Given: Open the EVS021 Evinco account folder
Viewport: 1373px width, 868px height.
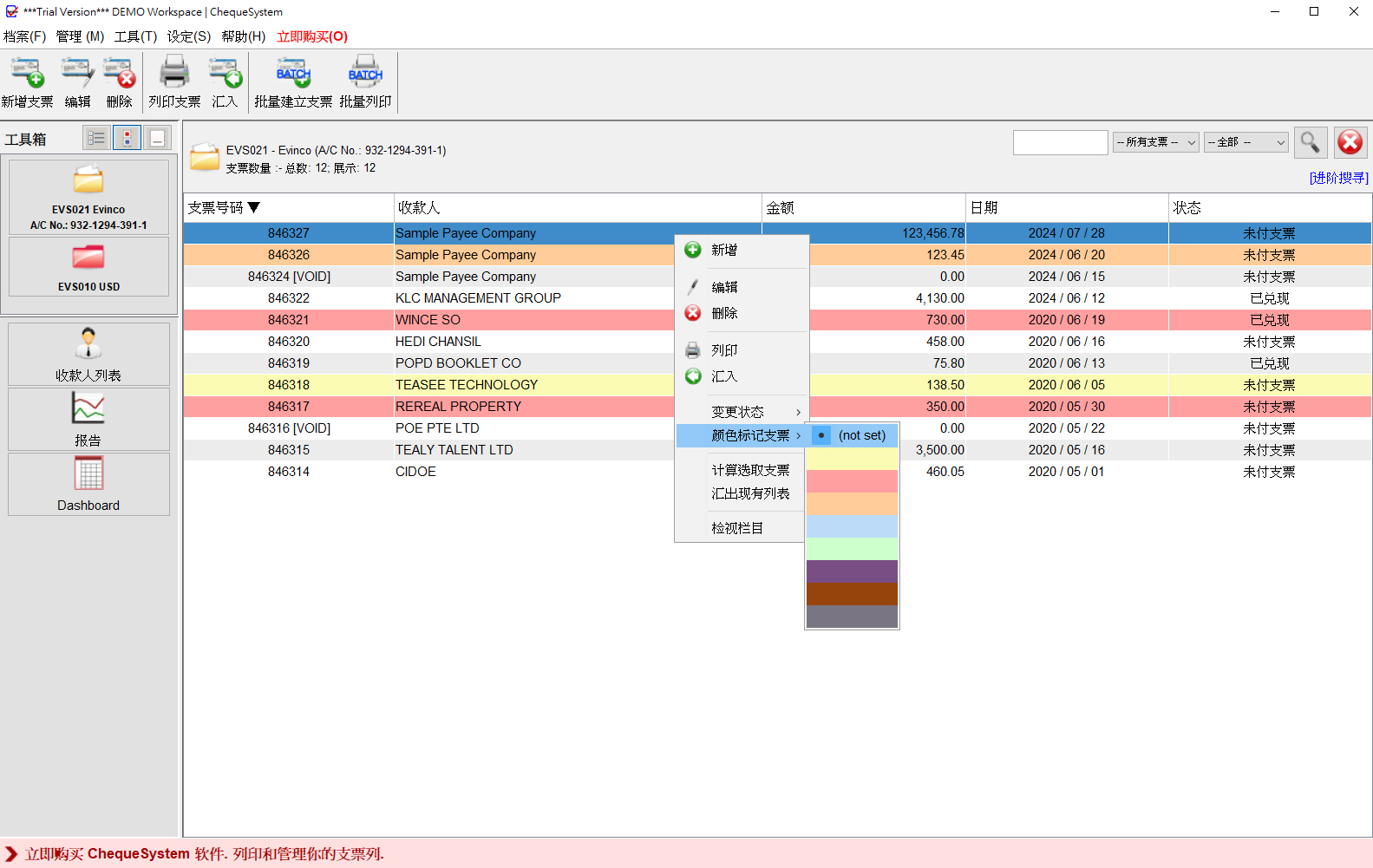Looking at the screenshot, I should point(88,197).
